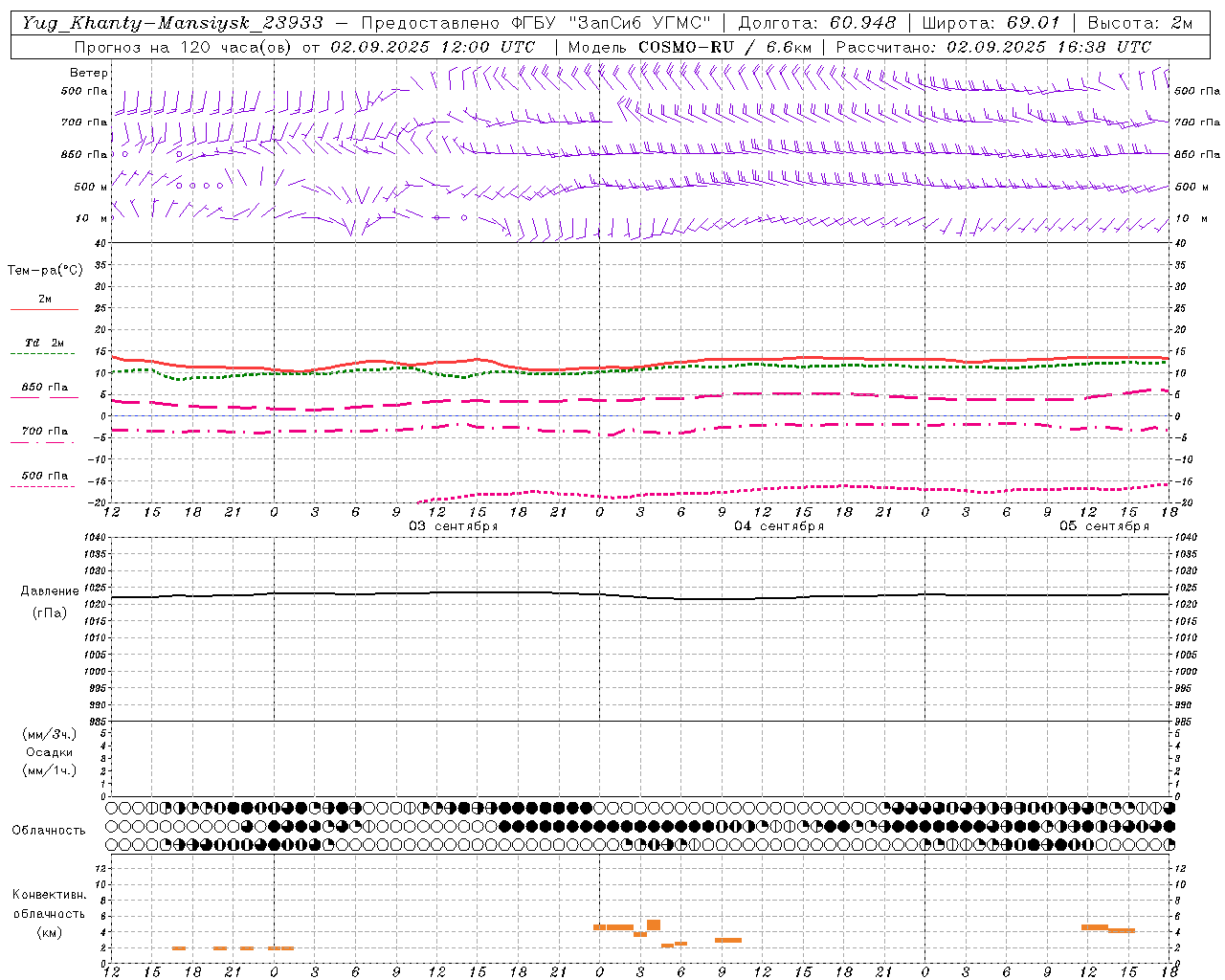Click the Высота: 2м header value
The image size is (1225, 980).
click(x=1140, y=23)
